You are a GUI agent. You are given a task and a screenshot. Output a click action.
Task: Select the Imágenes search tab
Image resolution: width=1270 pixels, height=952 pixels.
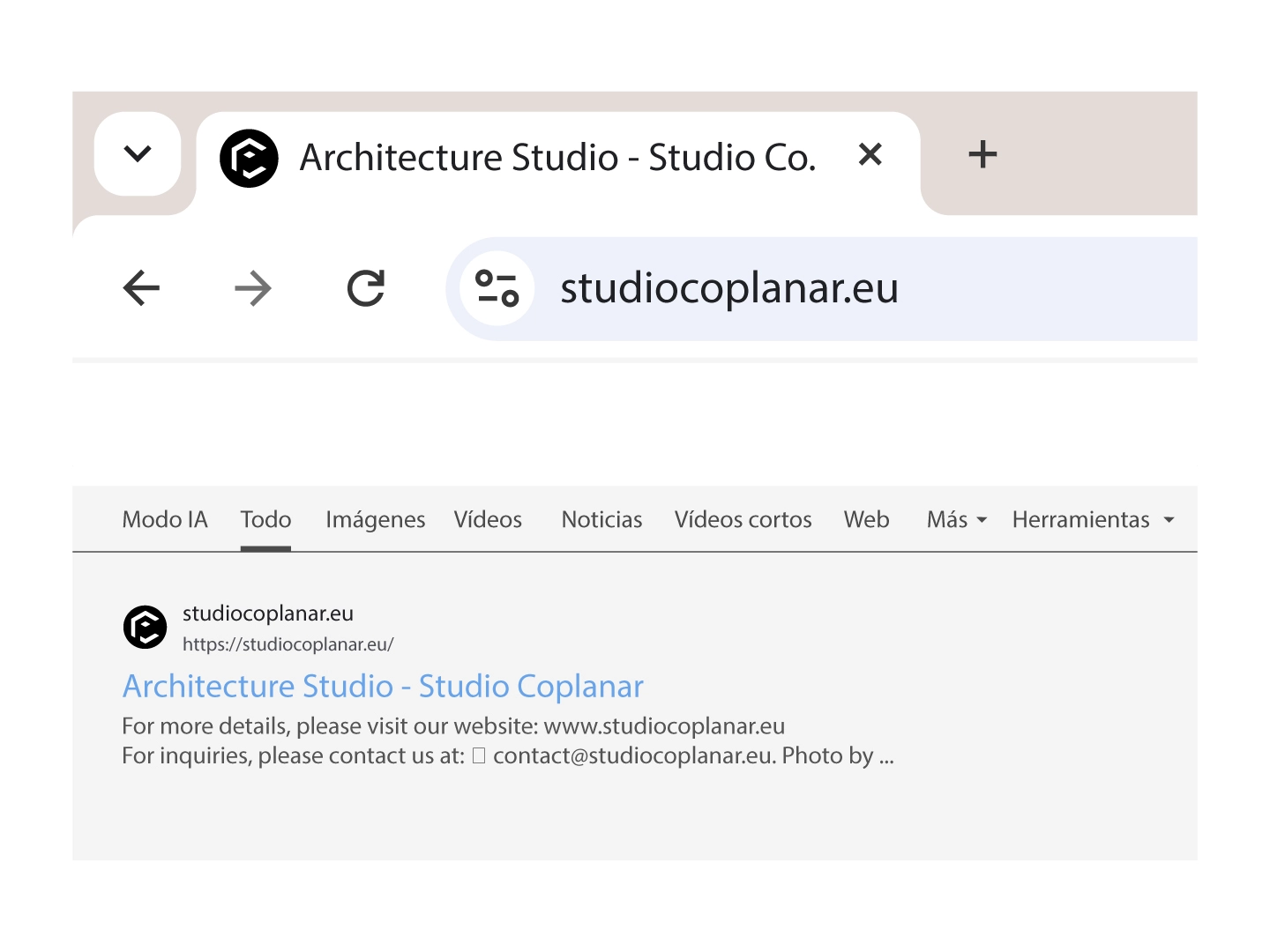[375, 520]
